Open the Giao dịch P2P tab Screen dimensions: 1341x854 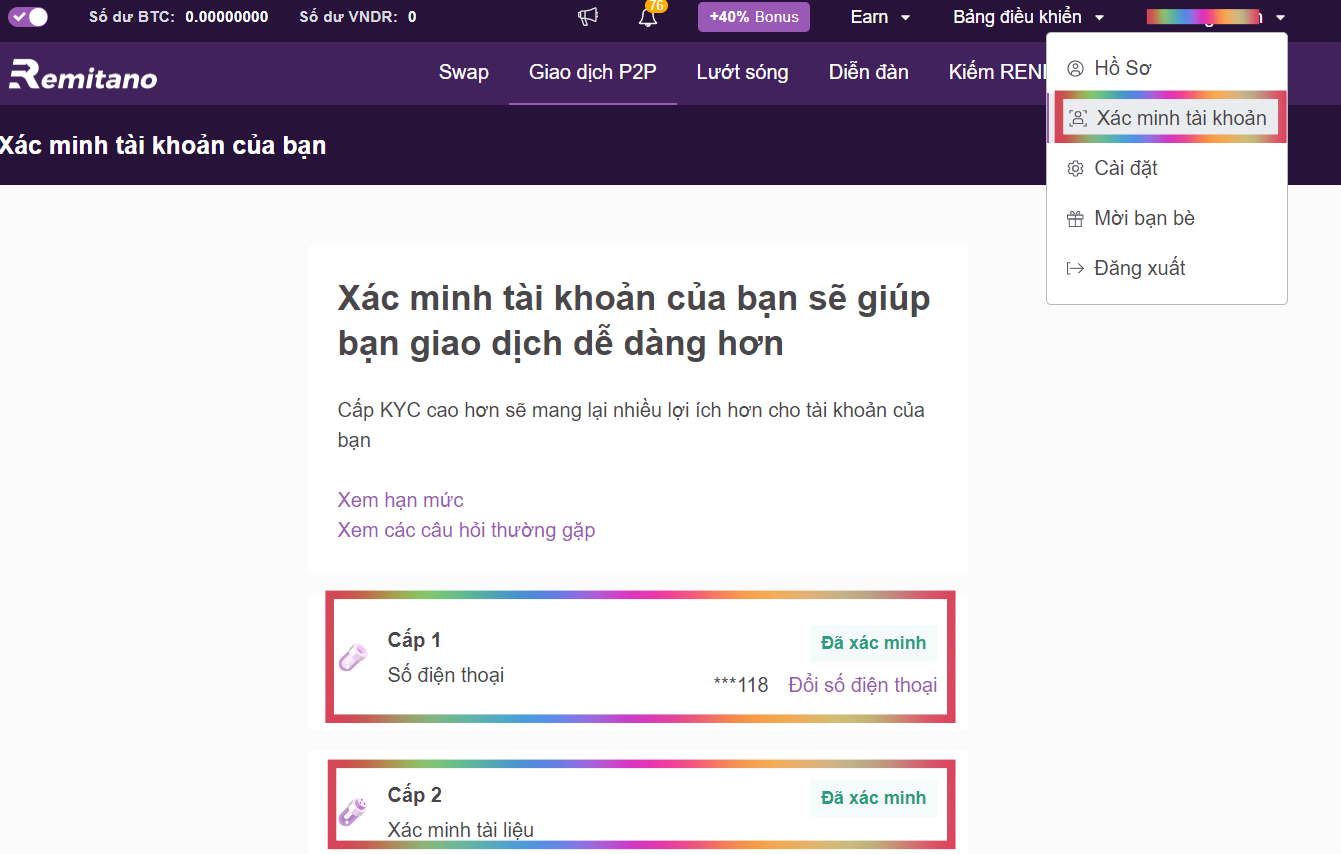593,72
